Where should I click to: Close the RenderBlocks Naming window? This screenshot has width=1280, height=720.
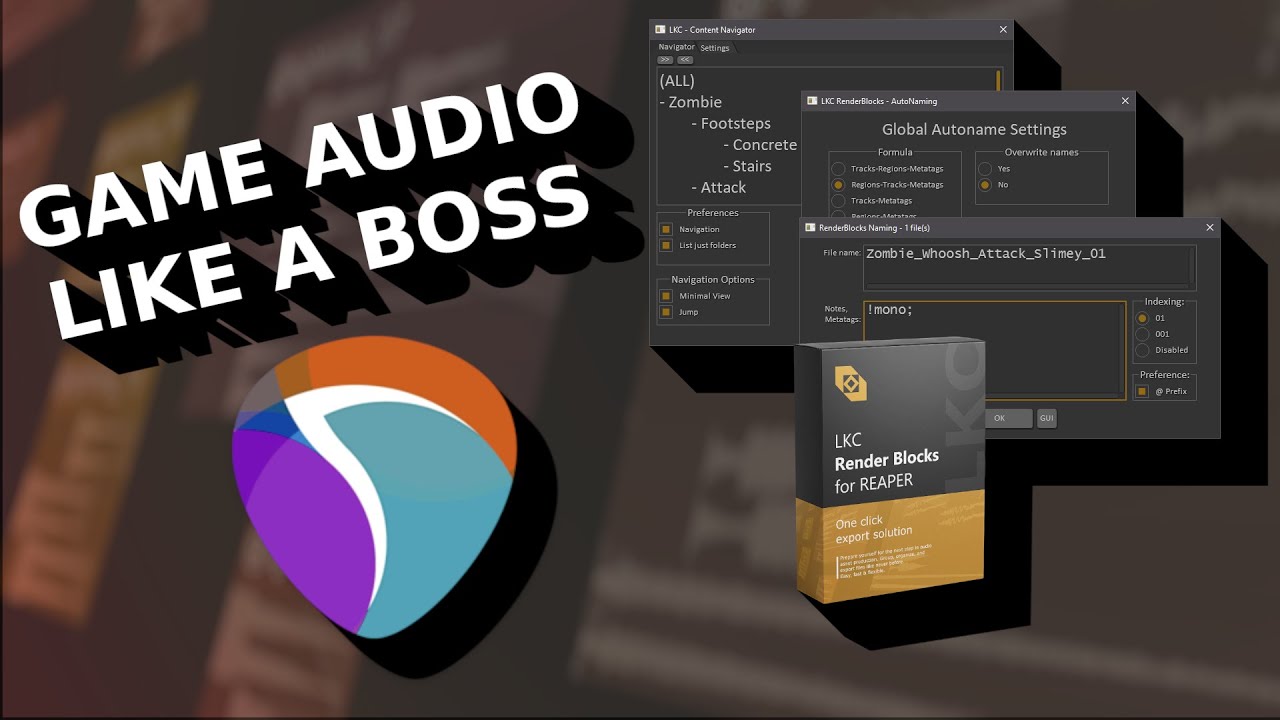[x=1210, y=228]
